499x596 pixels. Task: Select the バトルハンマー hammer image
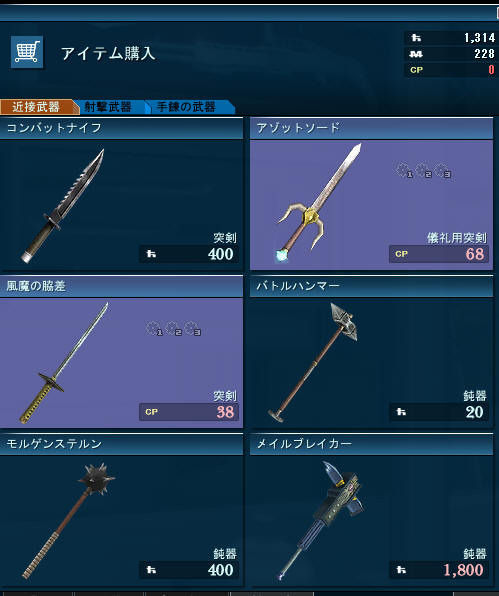pyautogui.click(x=312, y=363)
